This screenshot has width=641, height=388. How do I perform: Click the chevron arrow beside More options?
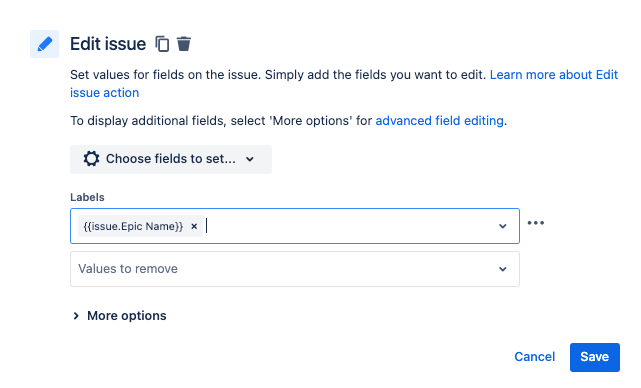(x=76, y=316)
